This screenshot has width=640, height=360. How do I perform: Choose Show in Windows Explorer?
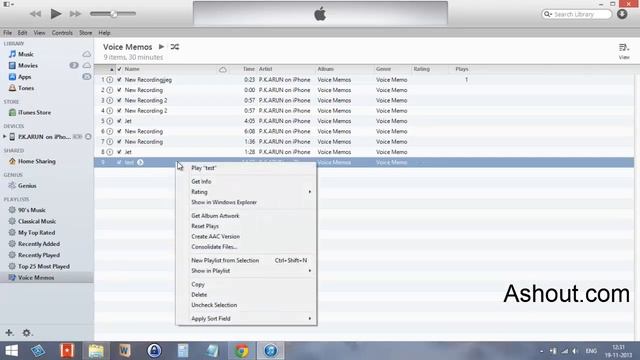pyautogui.click(x=246, y=202)
